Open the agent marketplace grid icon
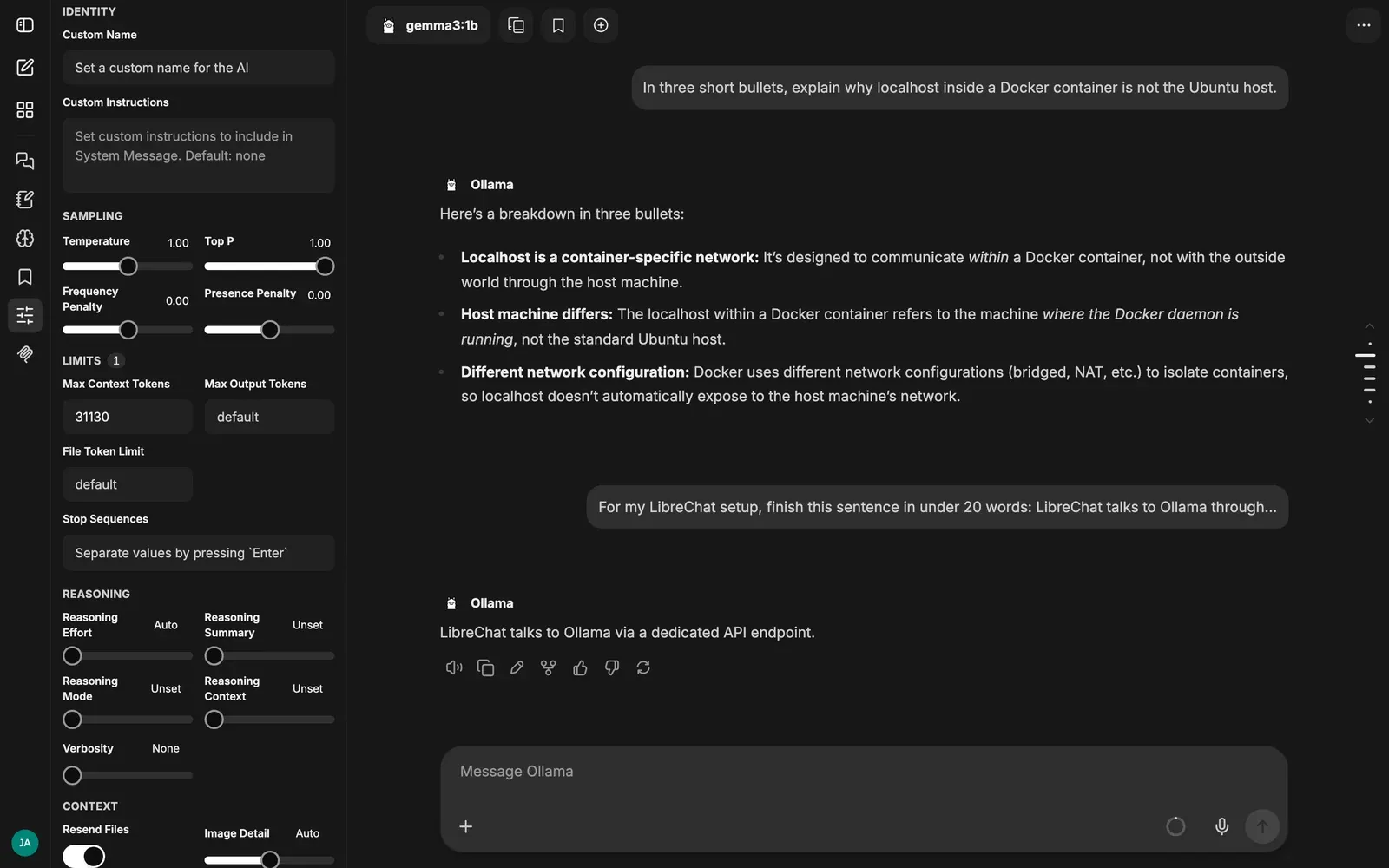1389x868 pixels. [25, 109]
